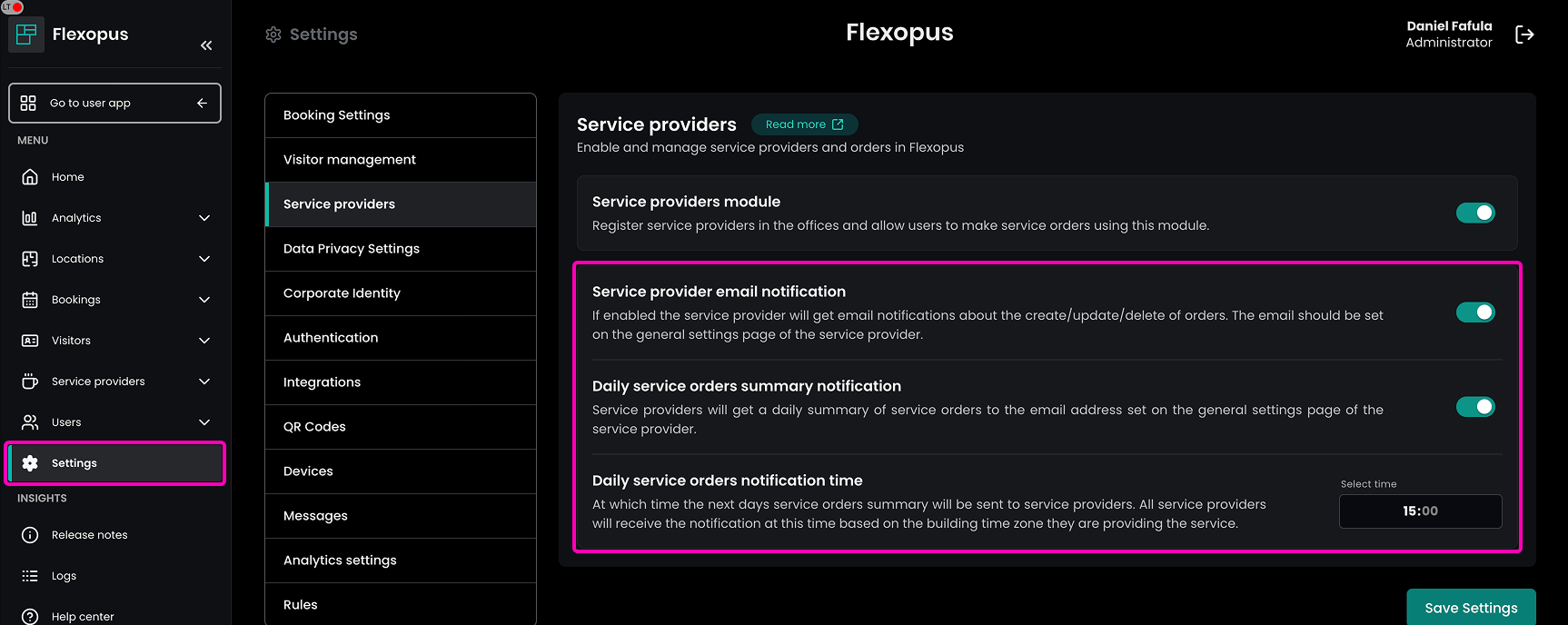
Task: Open Release notes info icon
Action: point(30,535)
